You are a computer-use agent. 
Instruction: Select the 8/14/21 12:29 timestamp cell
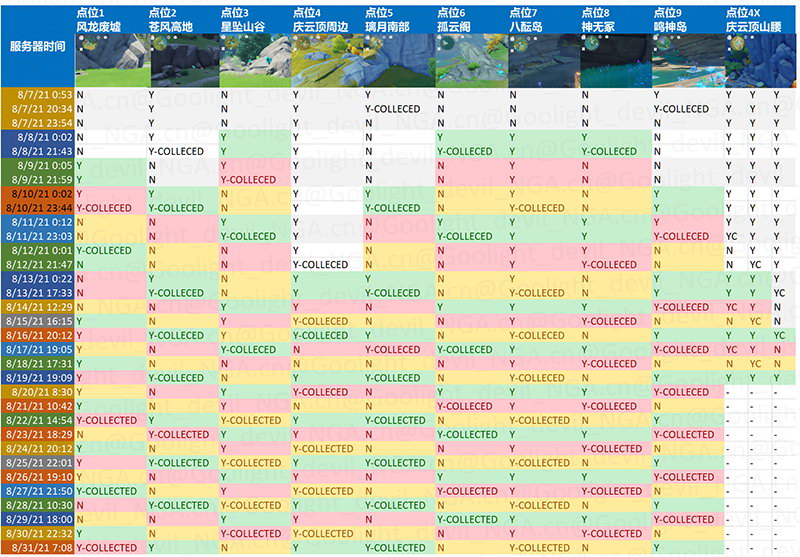pyautogui.click(x=38, y=307)
